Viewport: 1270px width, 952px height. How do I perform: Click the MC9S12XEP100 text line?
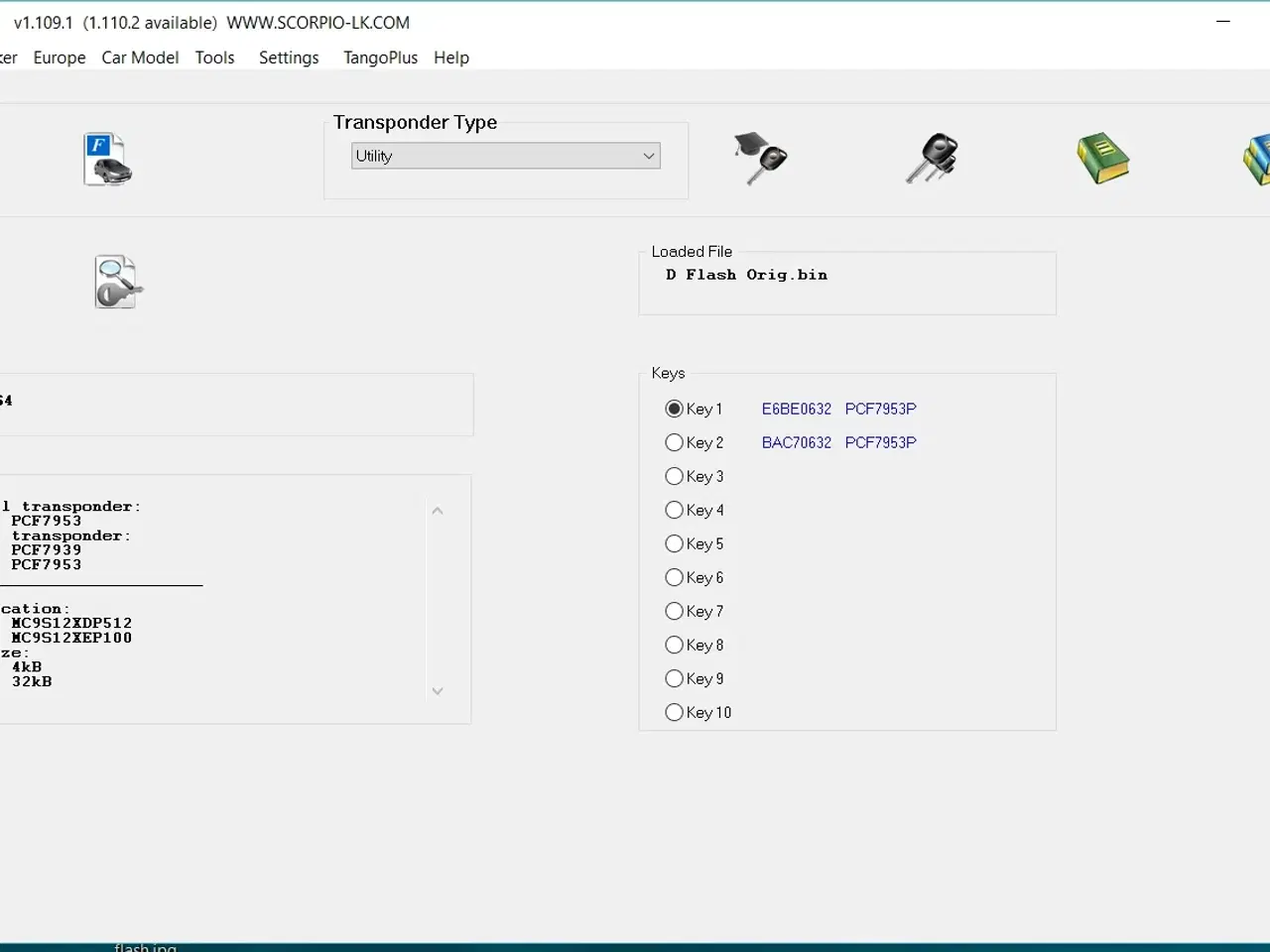pyautogui.click(x=71, y=638)
